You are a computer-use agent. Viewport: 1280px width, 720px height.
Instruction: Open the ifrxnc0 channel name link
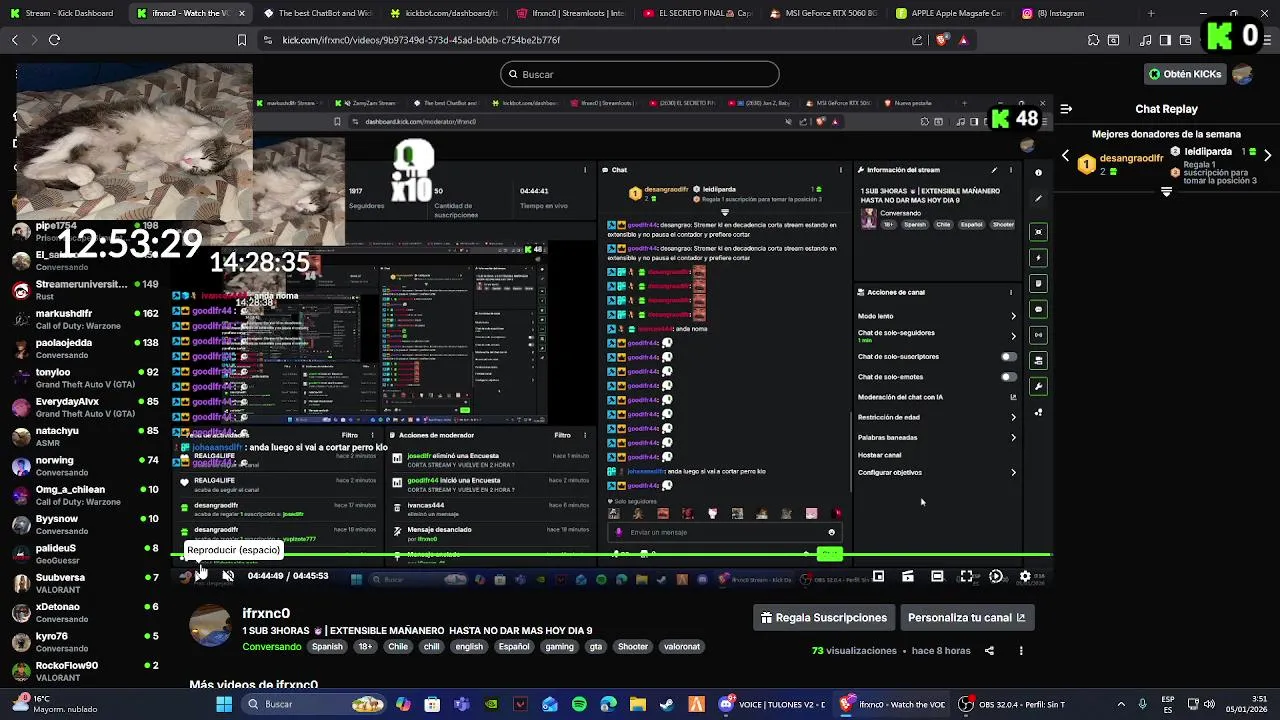click(266, 613)
